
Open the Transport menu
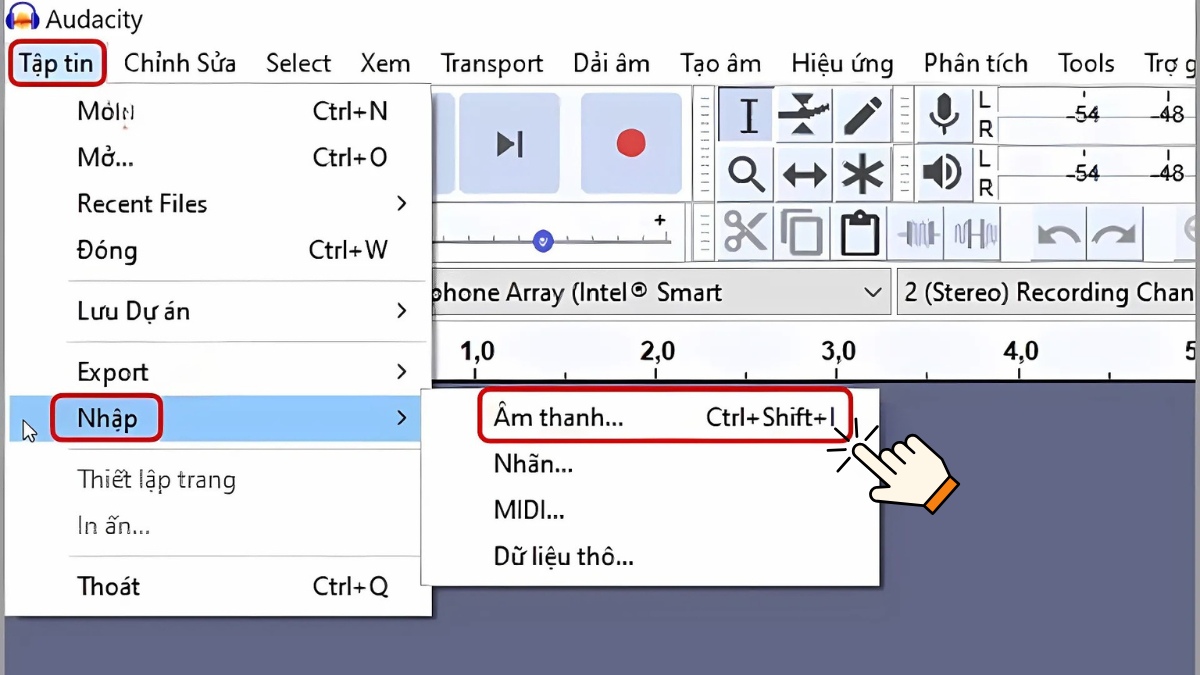(x=492, y=64)
